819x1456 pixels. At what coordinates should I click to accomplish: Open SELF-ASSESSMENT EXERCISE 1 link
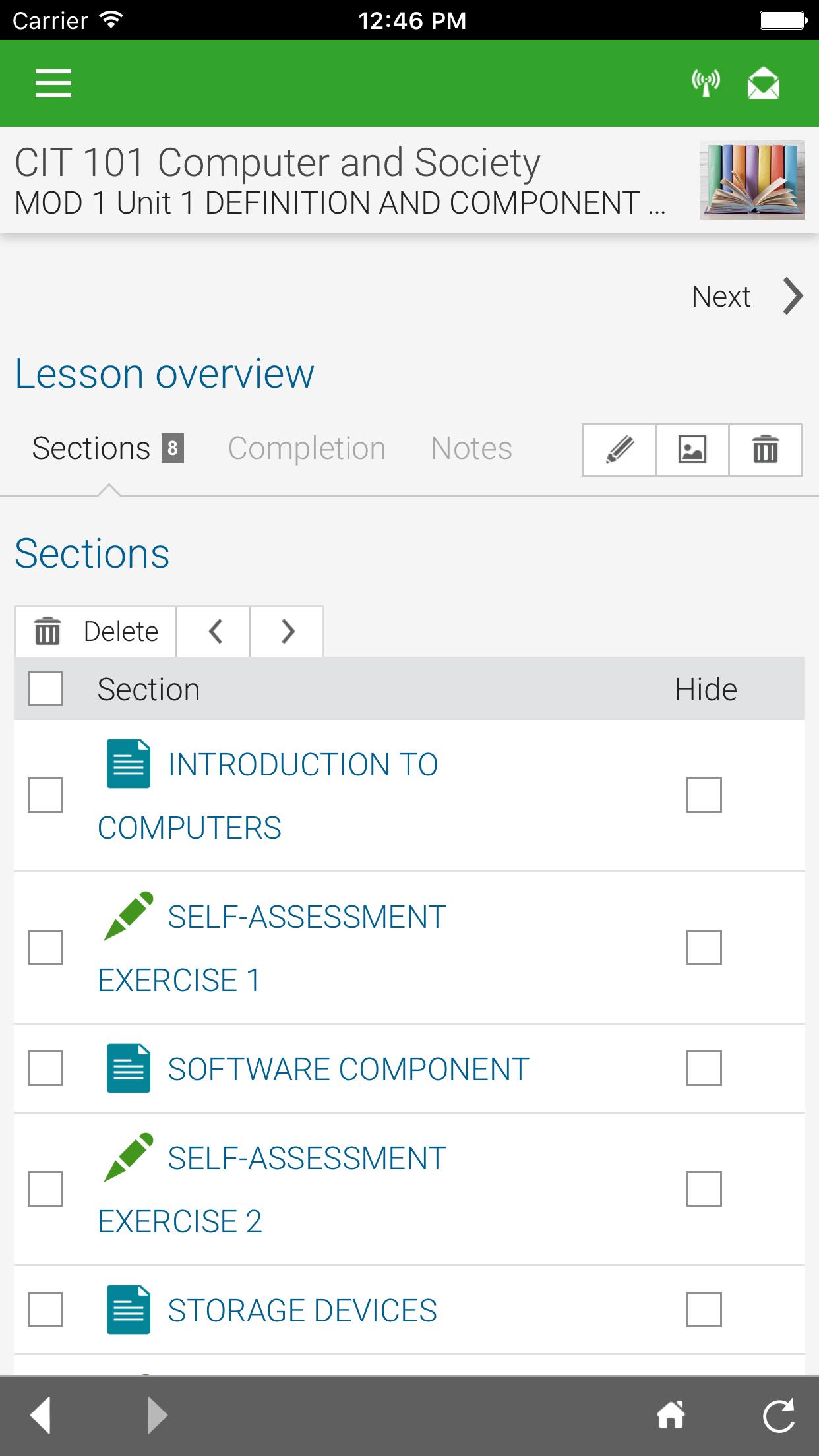[272, 948]
